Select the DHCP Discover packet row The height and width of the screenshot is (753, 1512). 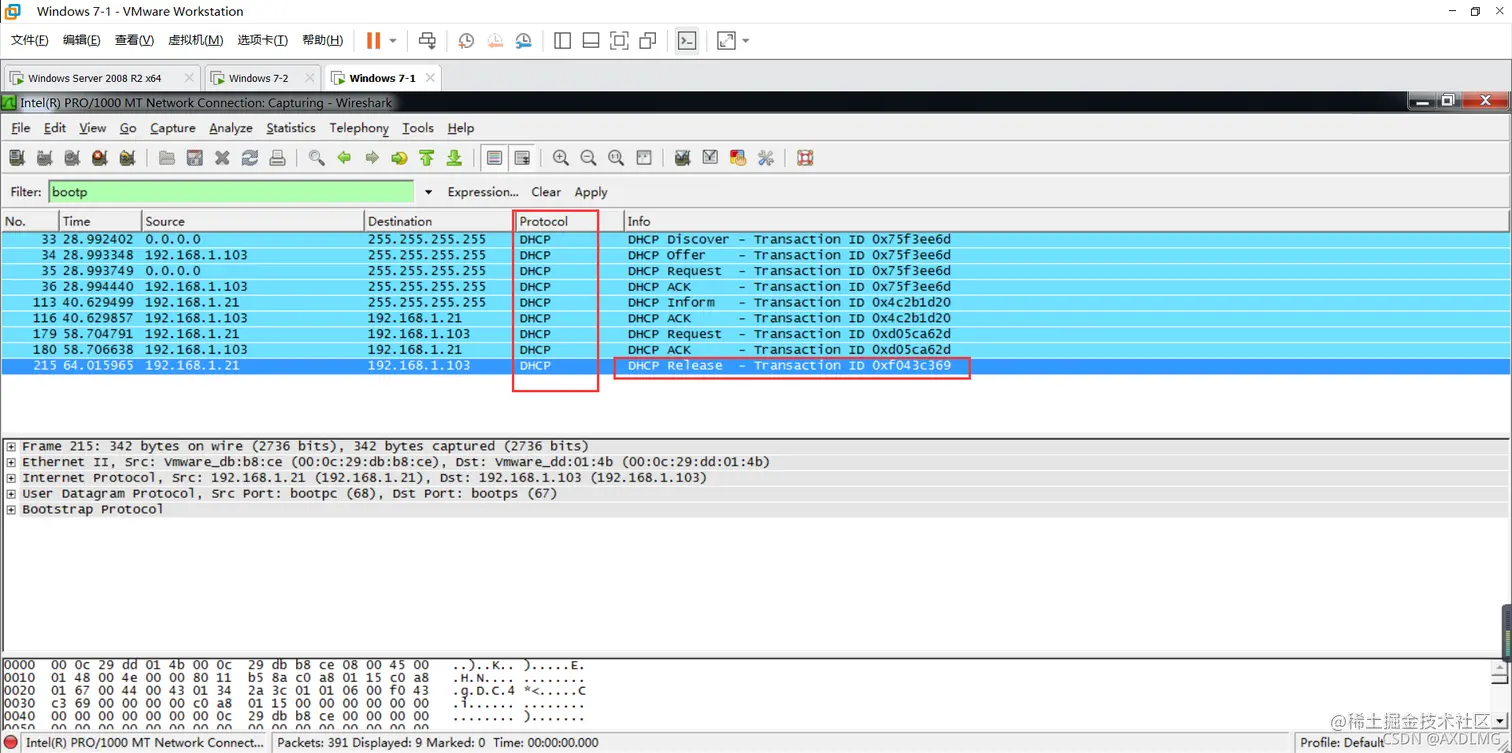755,239
